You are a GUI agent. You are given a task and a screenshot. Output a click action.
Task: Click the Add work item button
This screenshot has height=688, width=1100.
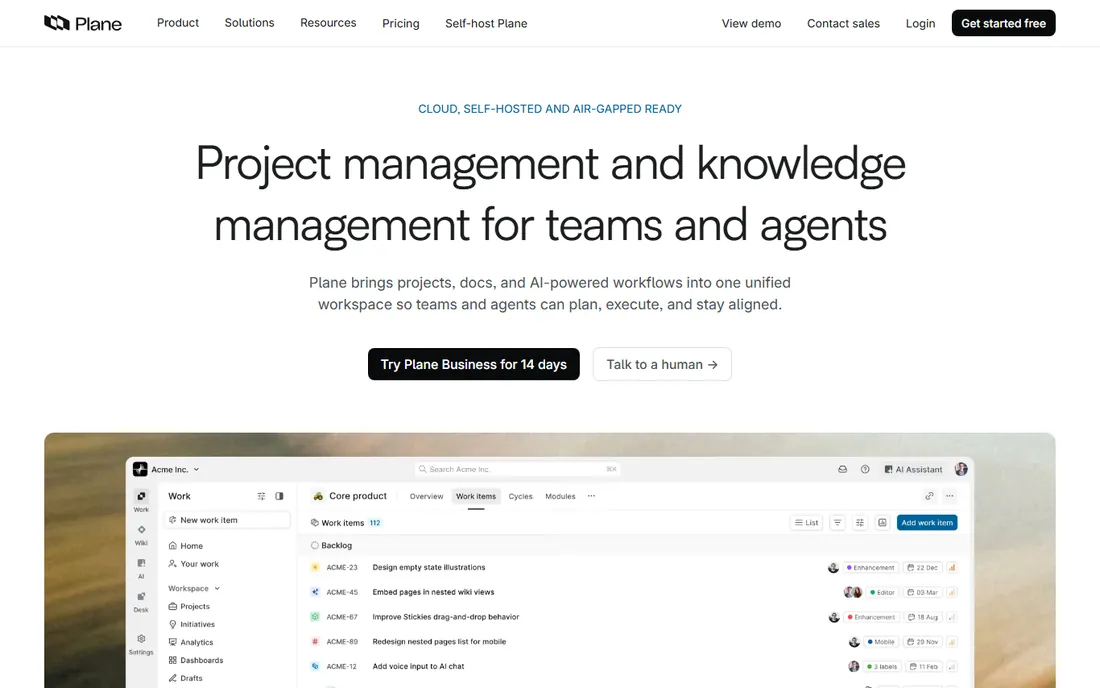click(x=927, y=522)
